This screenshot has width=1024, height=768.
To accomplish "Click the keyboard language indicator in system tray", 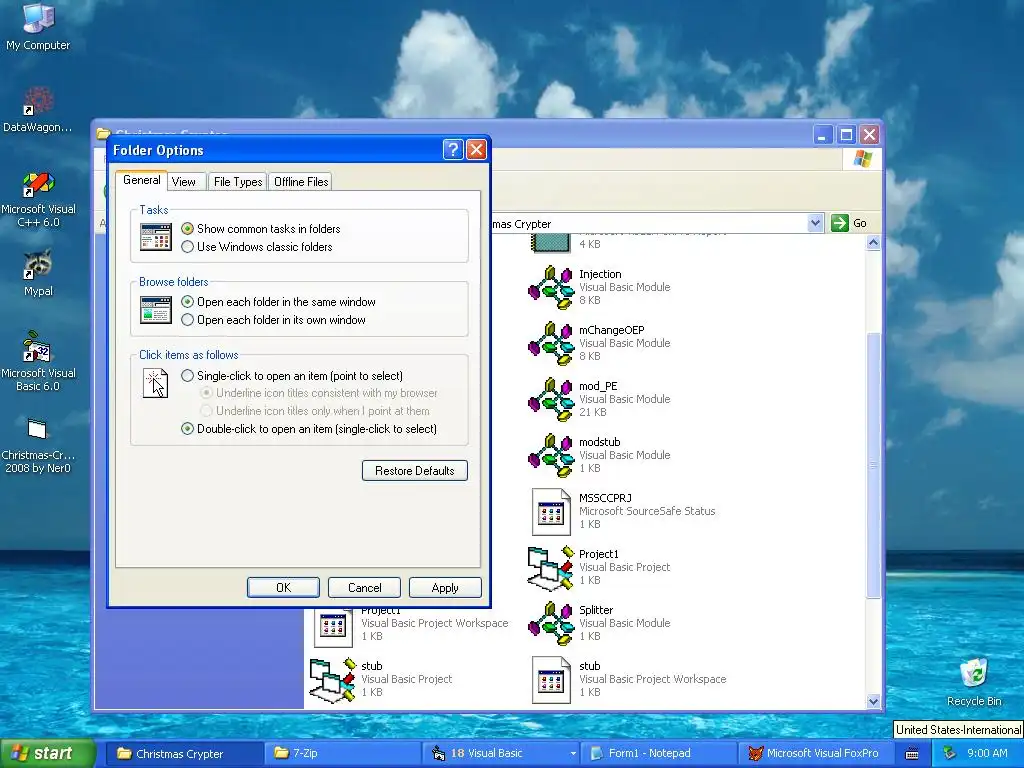I will pos(912,754).
